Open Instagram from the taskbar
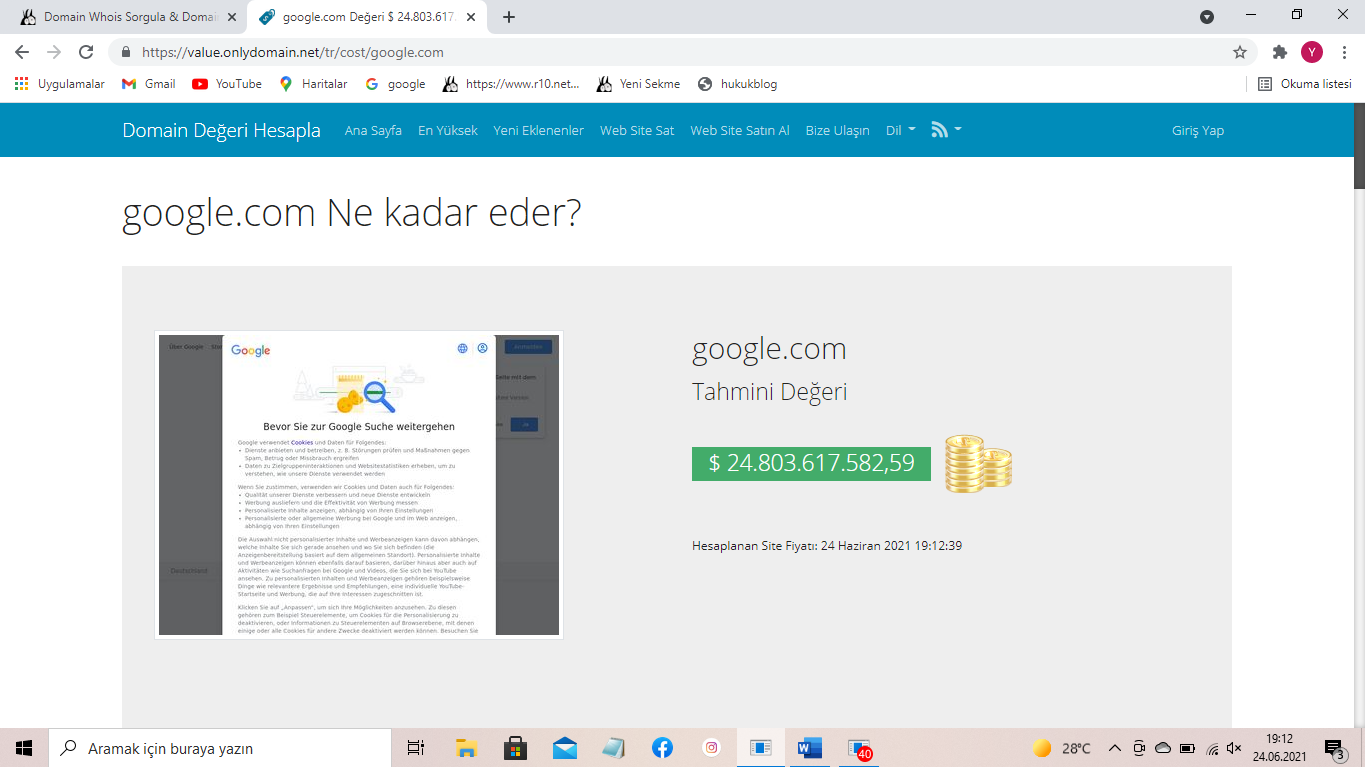The image size is (1365, 767). pos(711,747)
